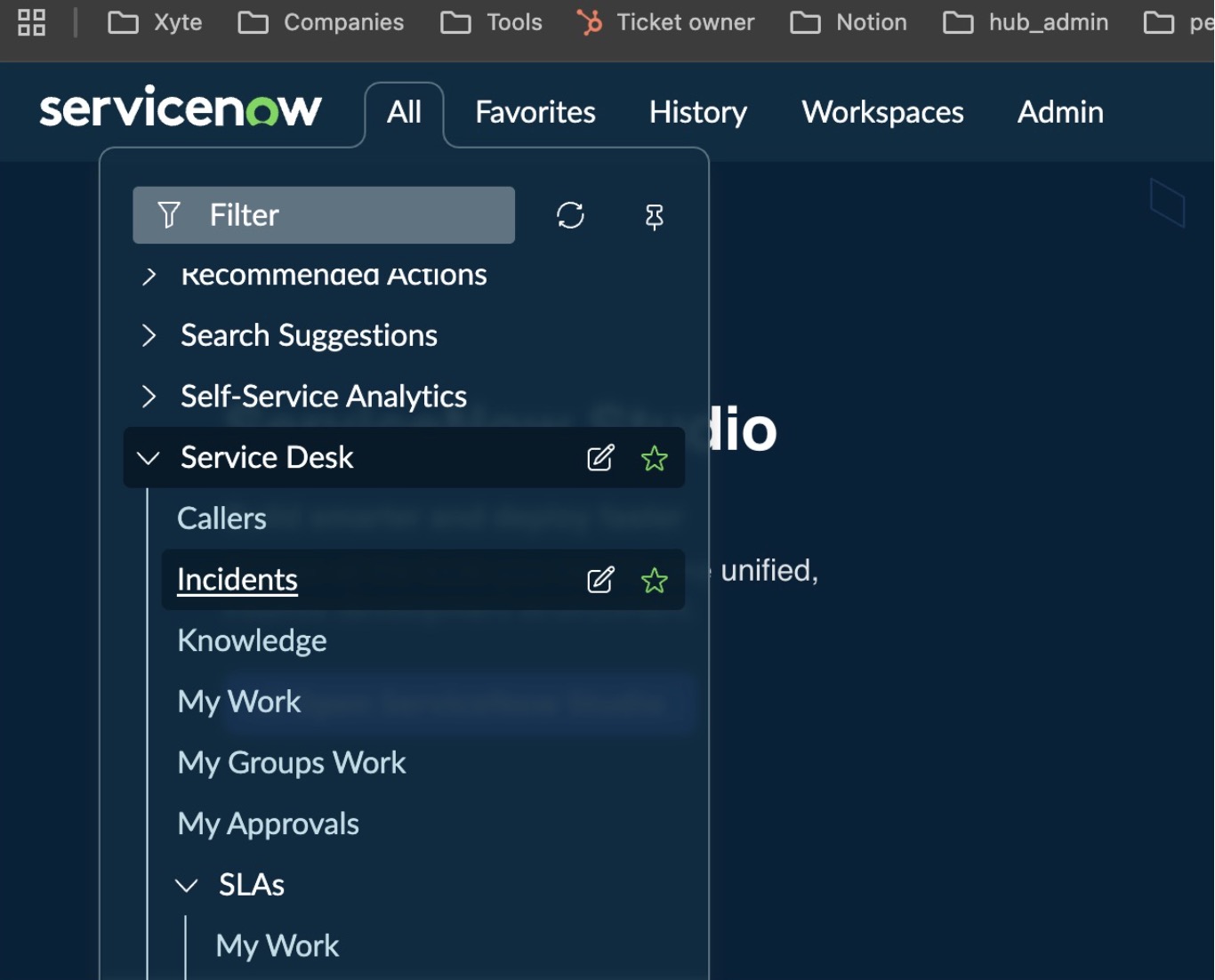The height and width of the screenshot is (980, 1215).
Task: Favorite Incidents with its star icon
Action: click(x=654, y=580)
